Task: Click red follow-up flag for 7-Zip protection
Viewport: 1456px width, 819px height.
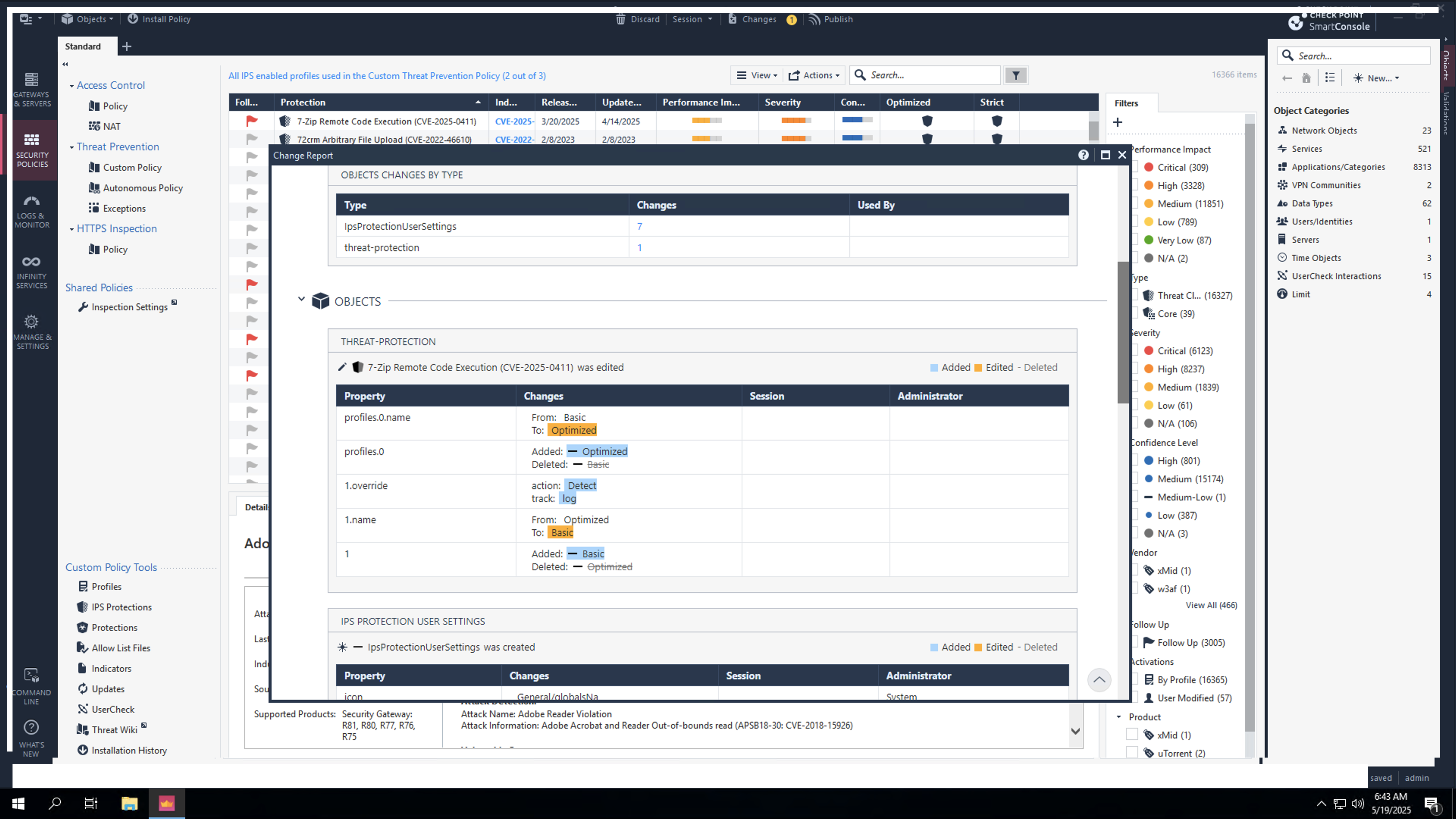Action: [x=252, y=121]
